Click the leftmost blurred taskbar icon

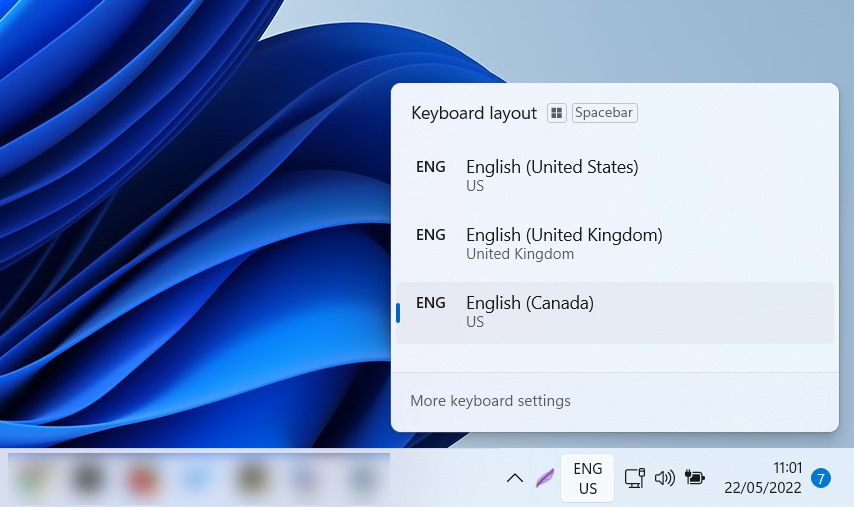(x=36, y=479)
